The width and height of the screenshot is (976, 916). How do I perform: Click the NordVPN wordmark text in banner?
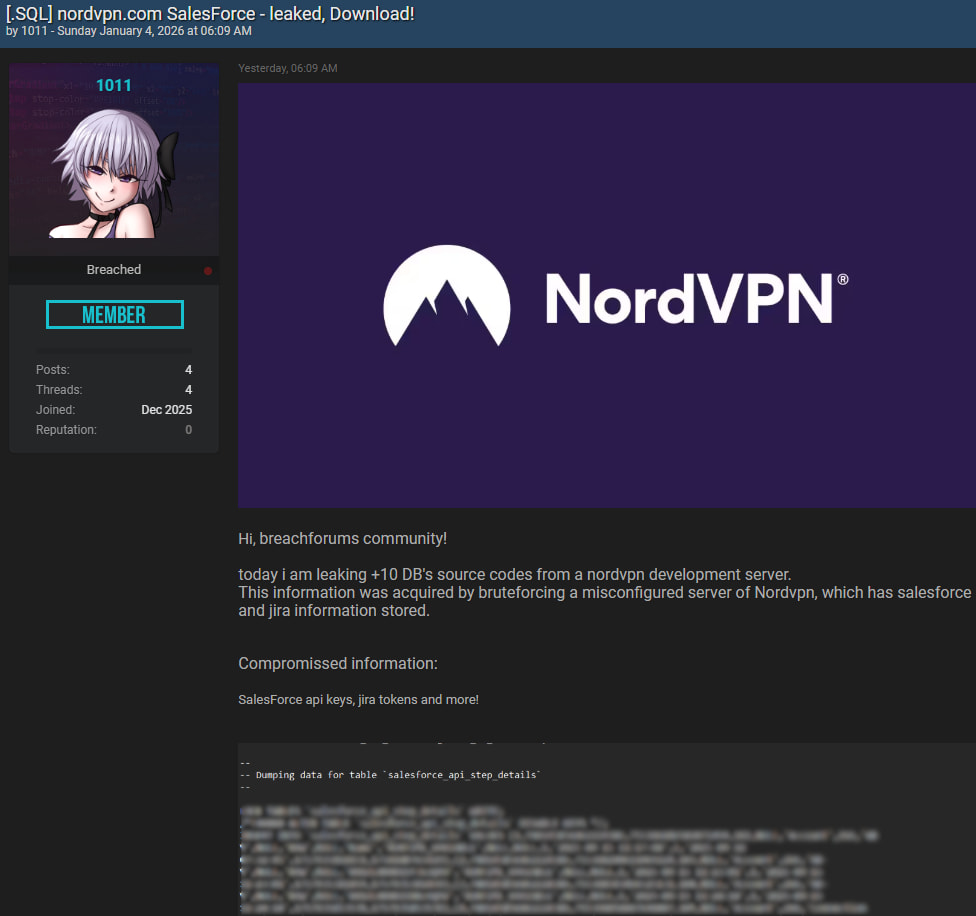689,298
